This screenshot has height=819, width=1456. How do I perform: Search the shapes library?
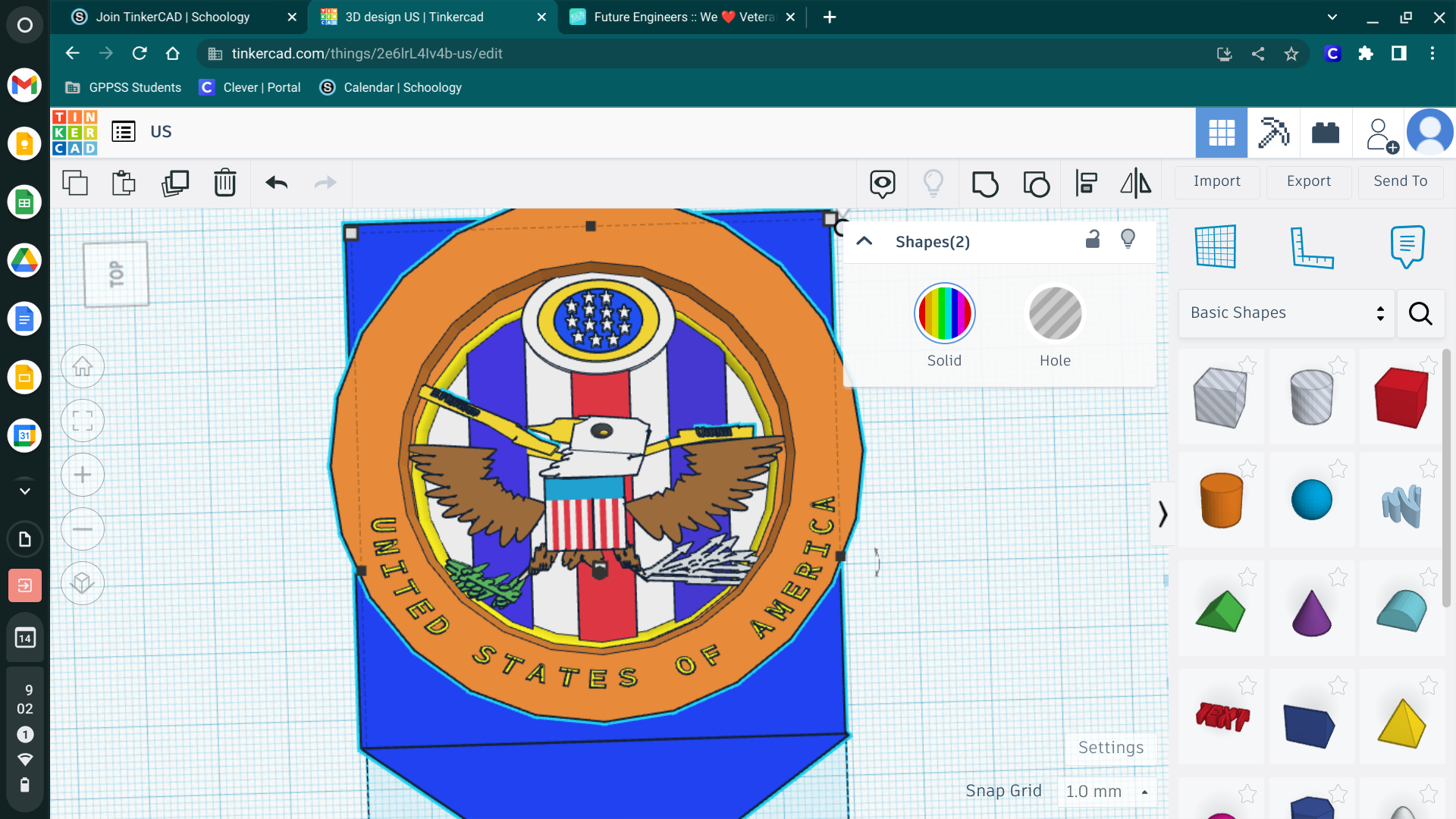[1420, 312]
